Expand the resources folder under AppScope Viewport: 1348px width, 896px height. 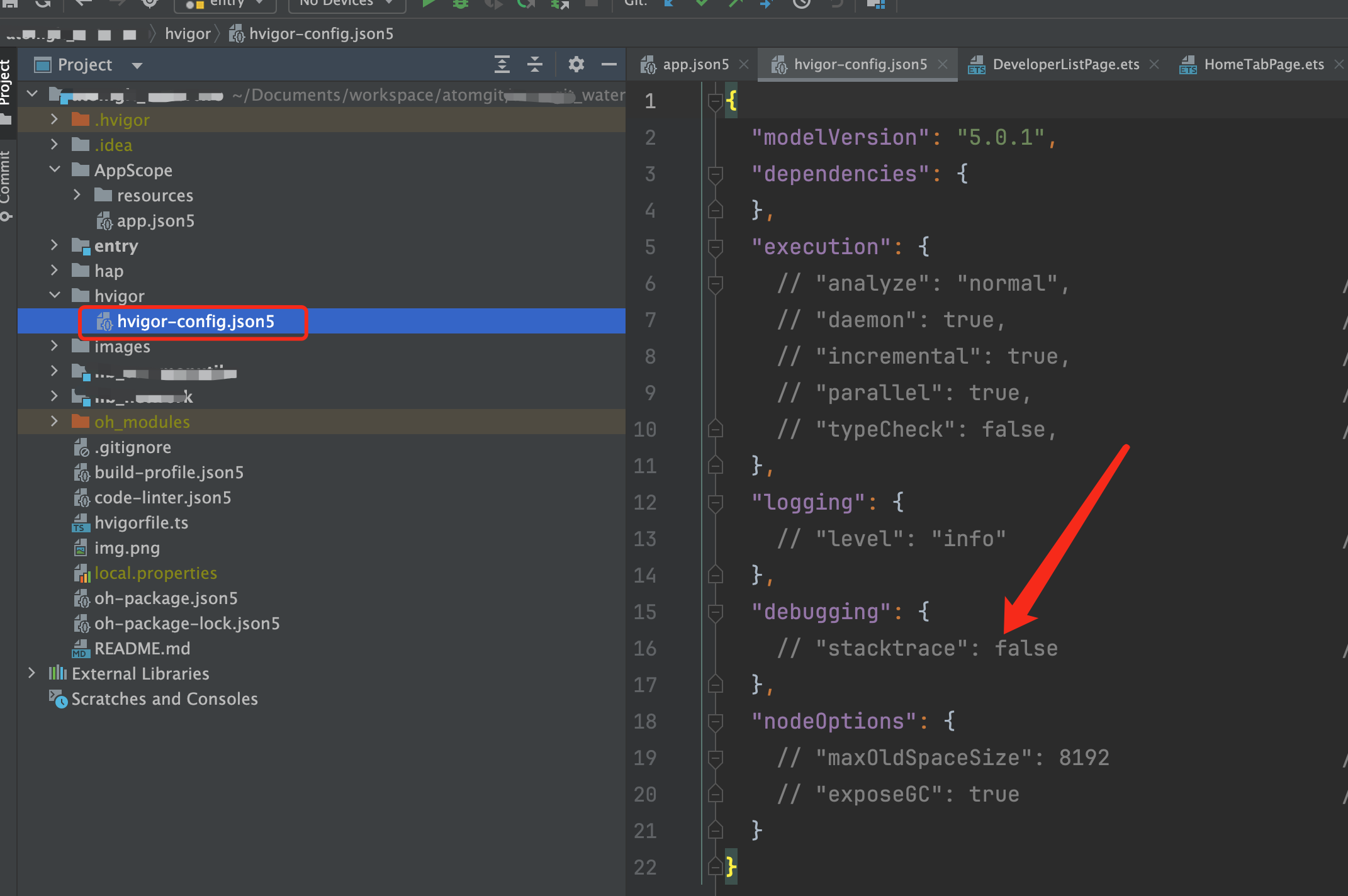point(77,195)
